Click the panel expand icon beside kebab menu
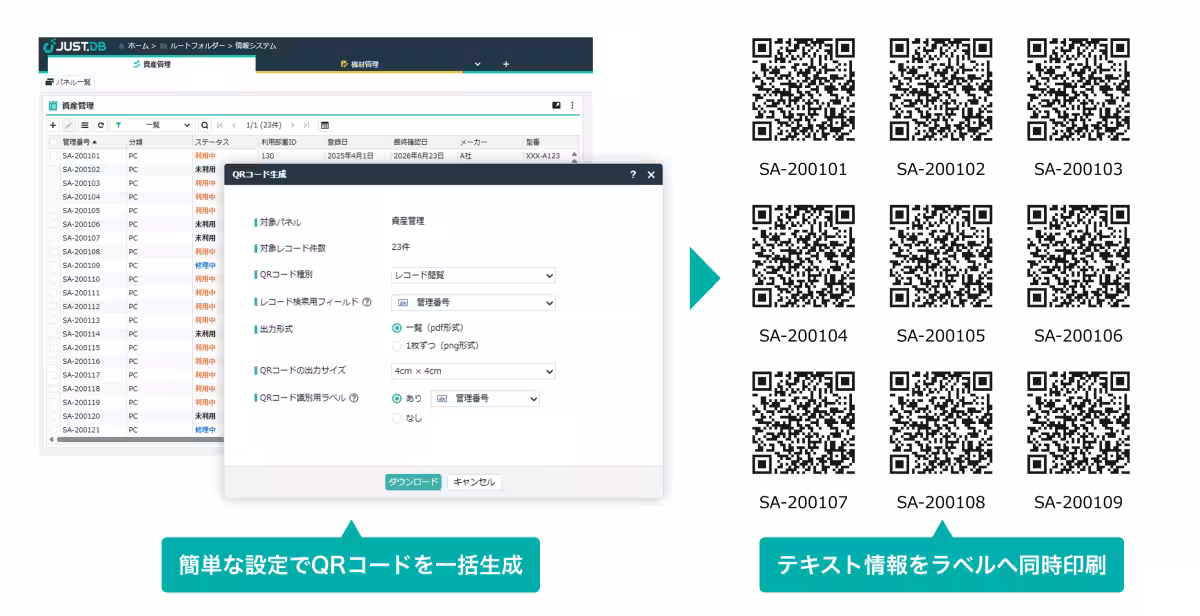Viewport: 1200px width, 616px height. pos(557,105)
